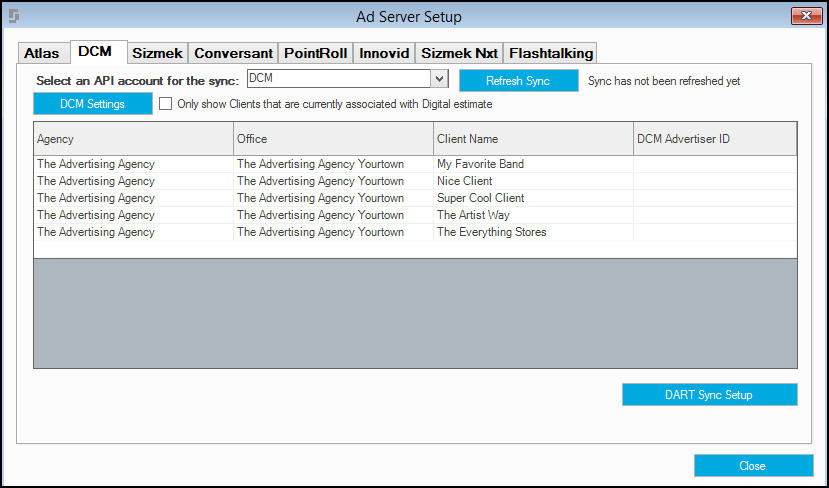This screenshot has height=488, width=829.
Task: Click the DCM Advertiser ID column header
Action: [x=715, y=139]
